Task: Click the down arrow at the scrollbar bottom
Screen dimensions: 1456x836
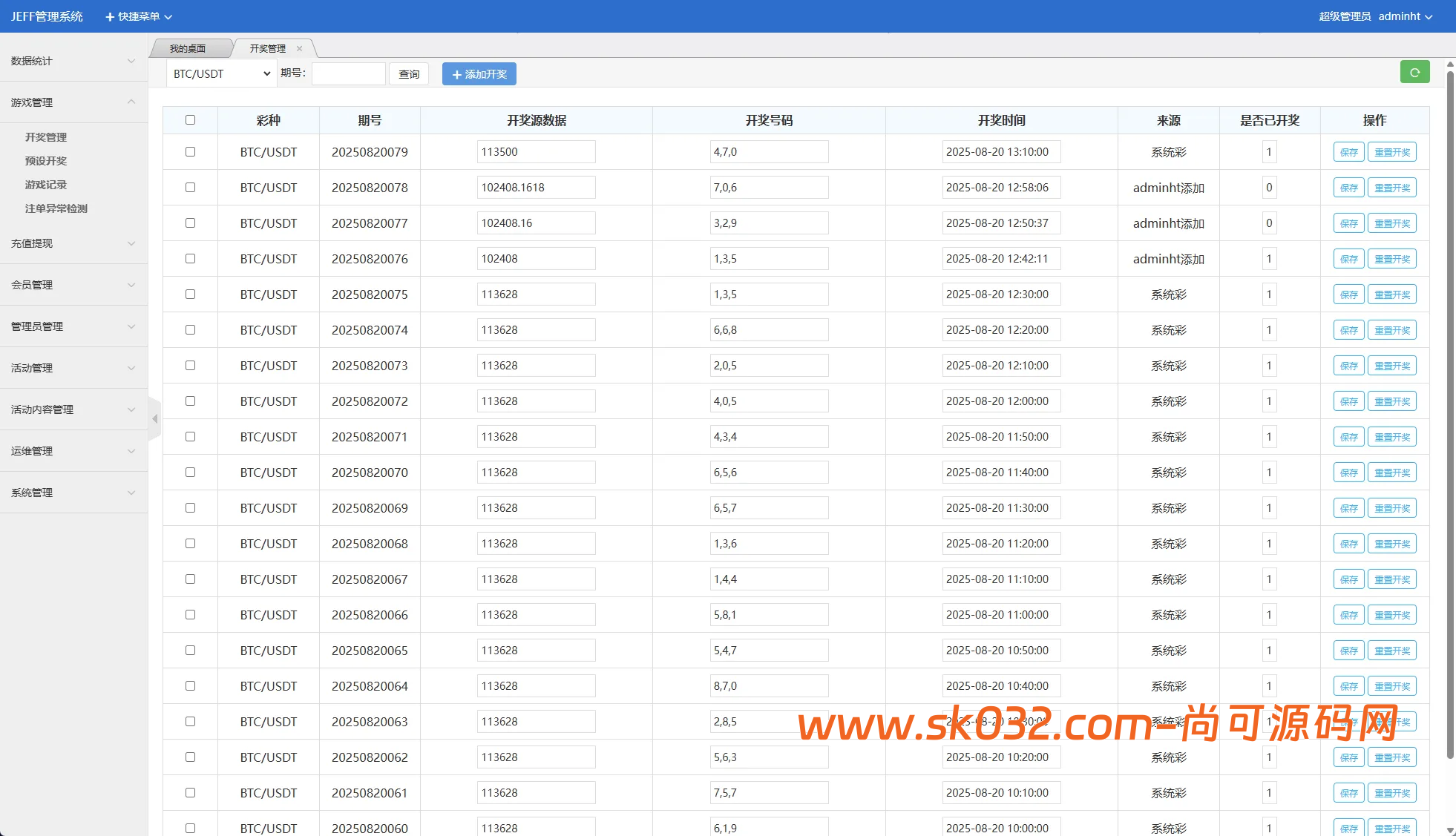Action: (x=1449, y=829)
